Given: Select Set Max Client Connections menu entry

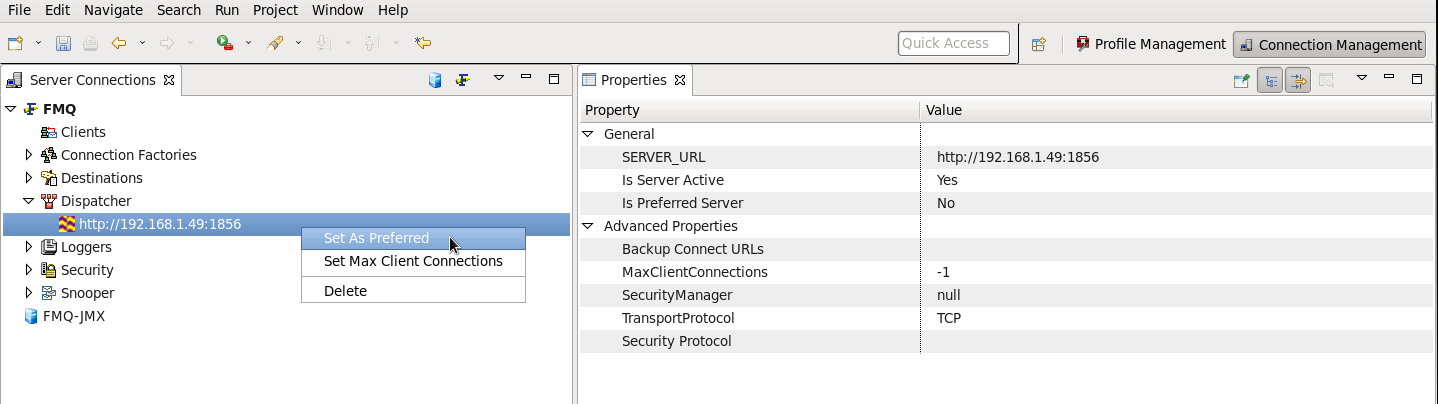Looking at the screenshot, I should (x=413, y=261).
